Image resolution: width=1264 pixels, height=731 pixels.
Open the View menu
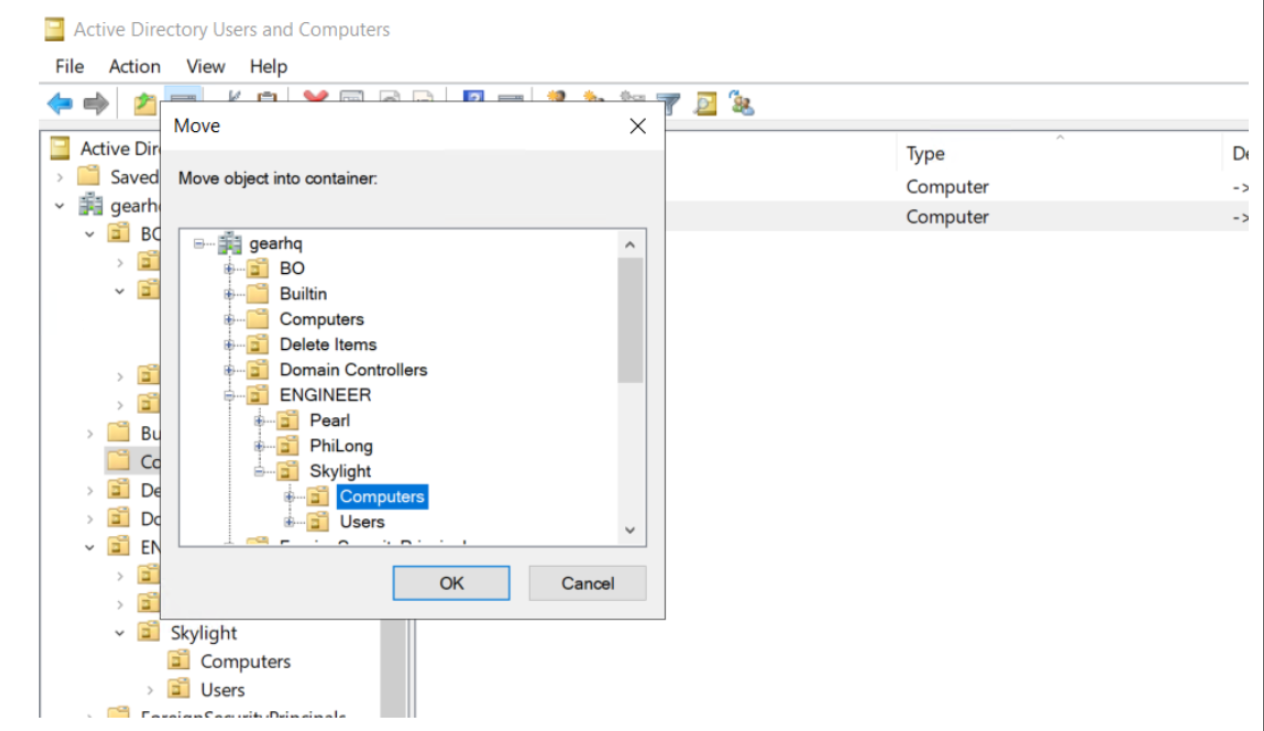pyautogui.click(x=205, y=66)
